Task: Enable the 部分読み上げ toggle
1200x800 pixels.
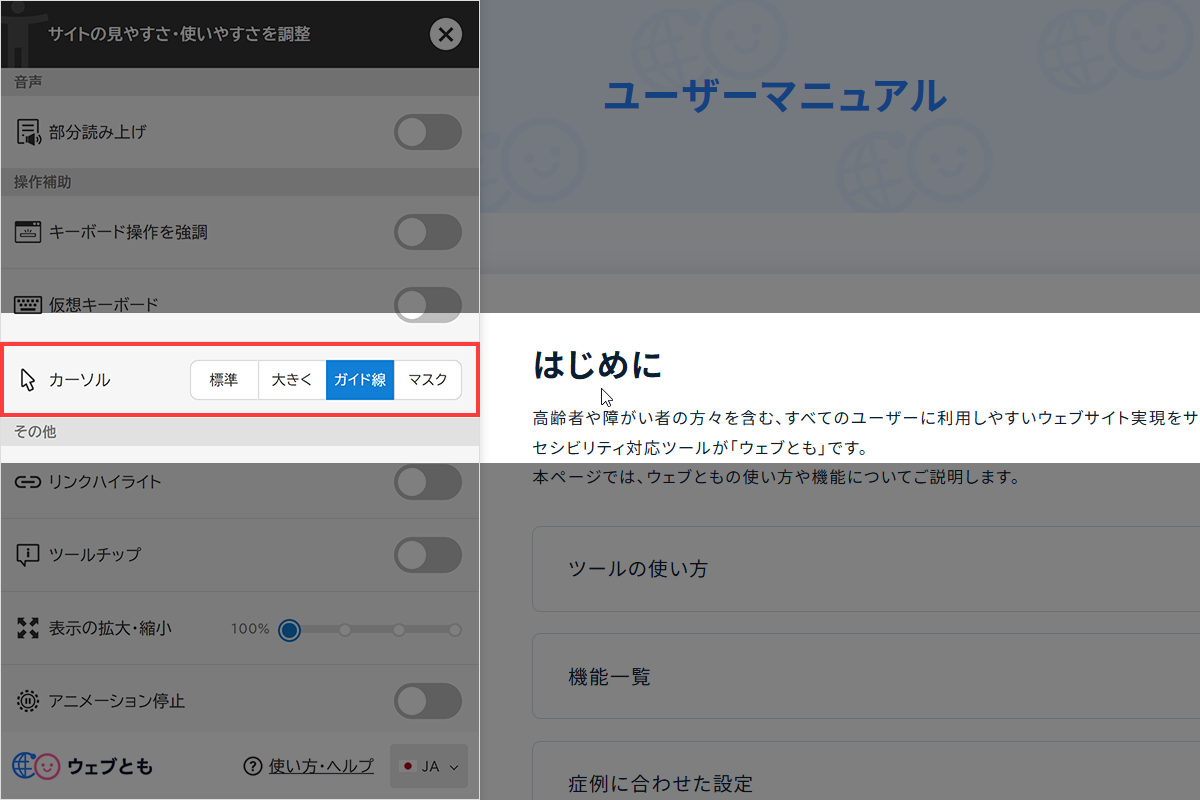Action: tap(428, 132)
